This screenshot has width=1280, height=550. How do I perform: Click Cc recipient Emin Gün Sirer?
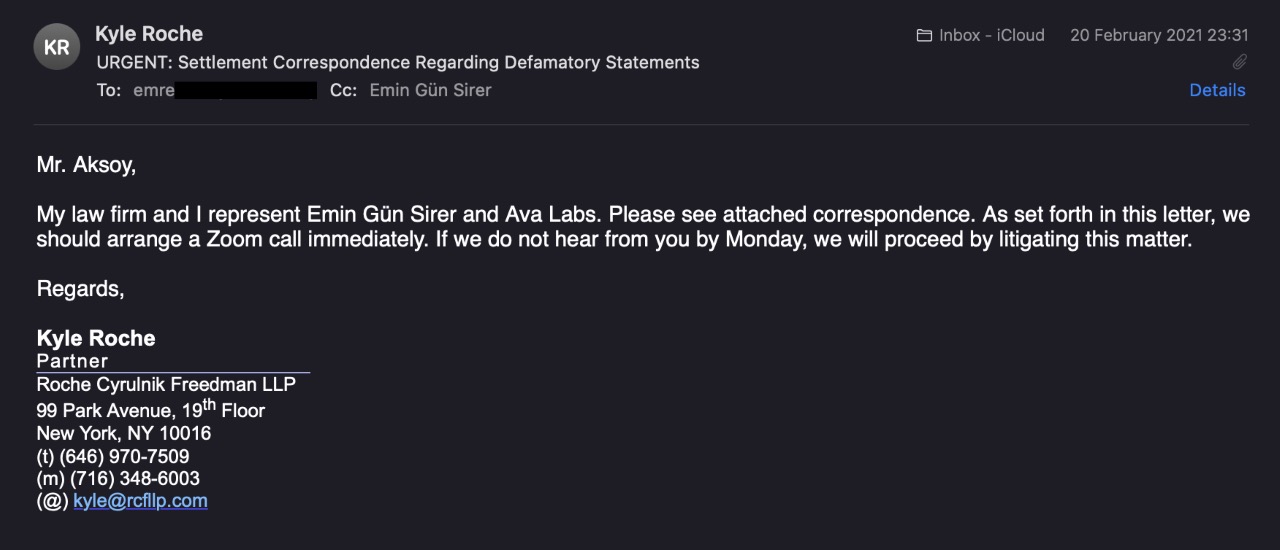(x=430, y=90)
